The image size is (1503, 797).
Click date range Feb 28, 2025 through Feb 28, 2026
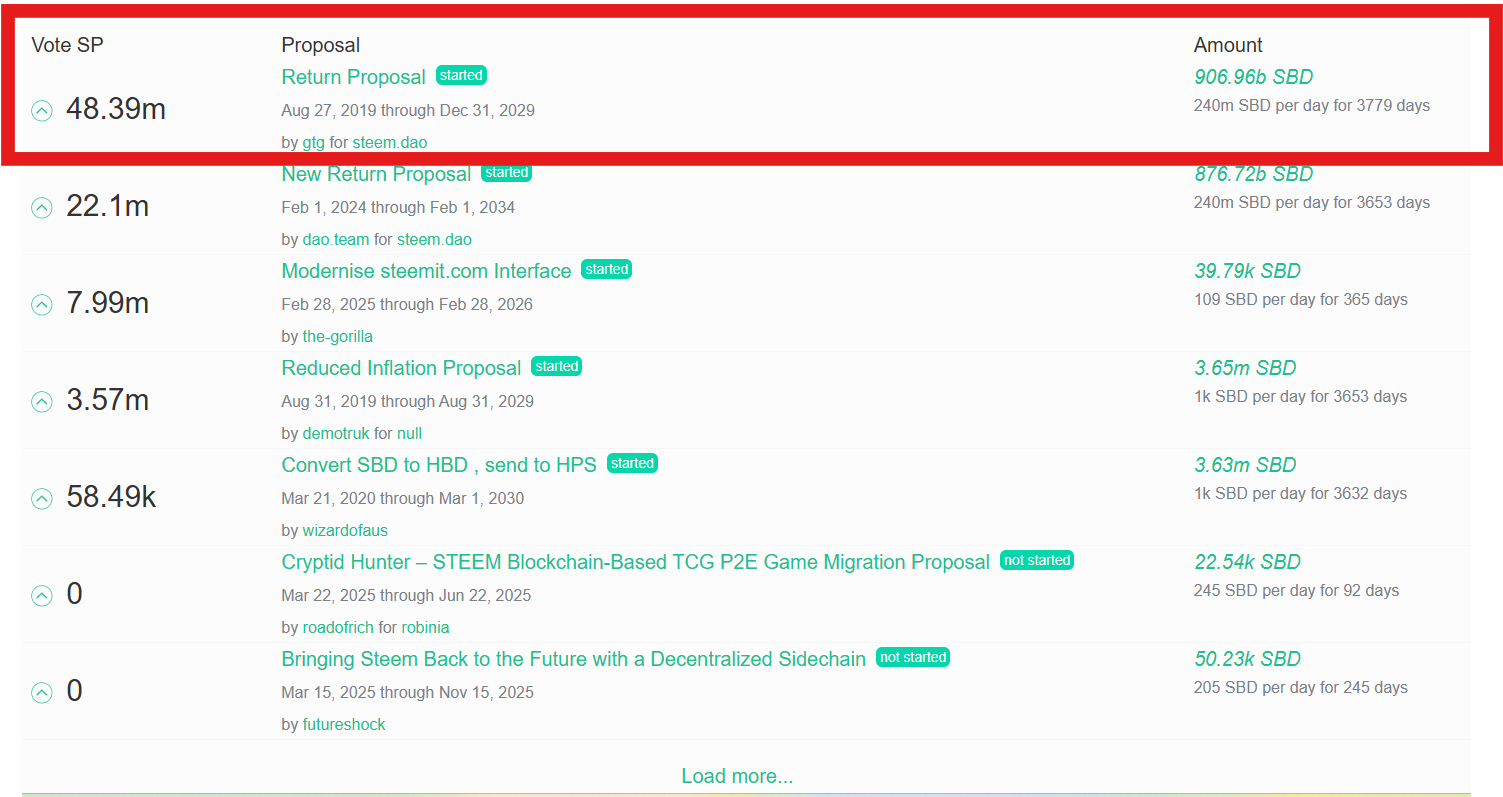[407, 304]
